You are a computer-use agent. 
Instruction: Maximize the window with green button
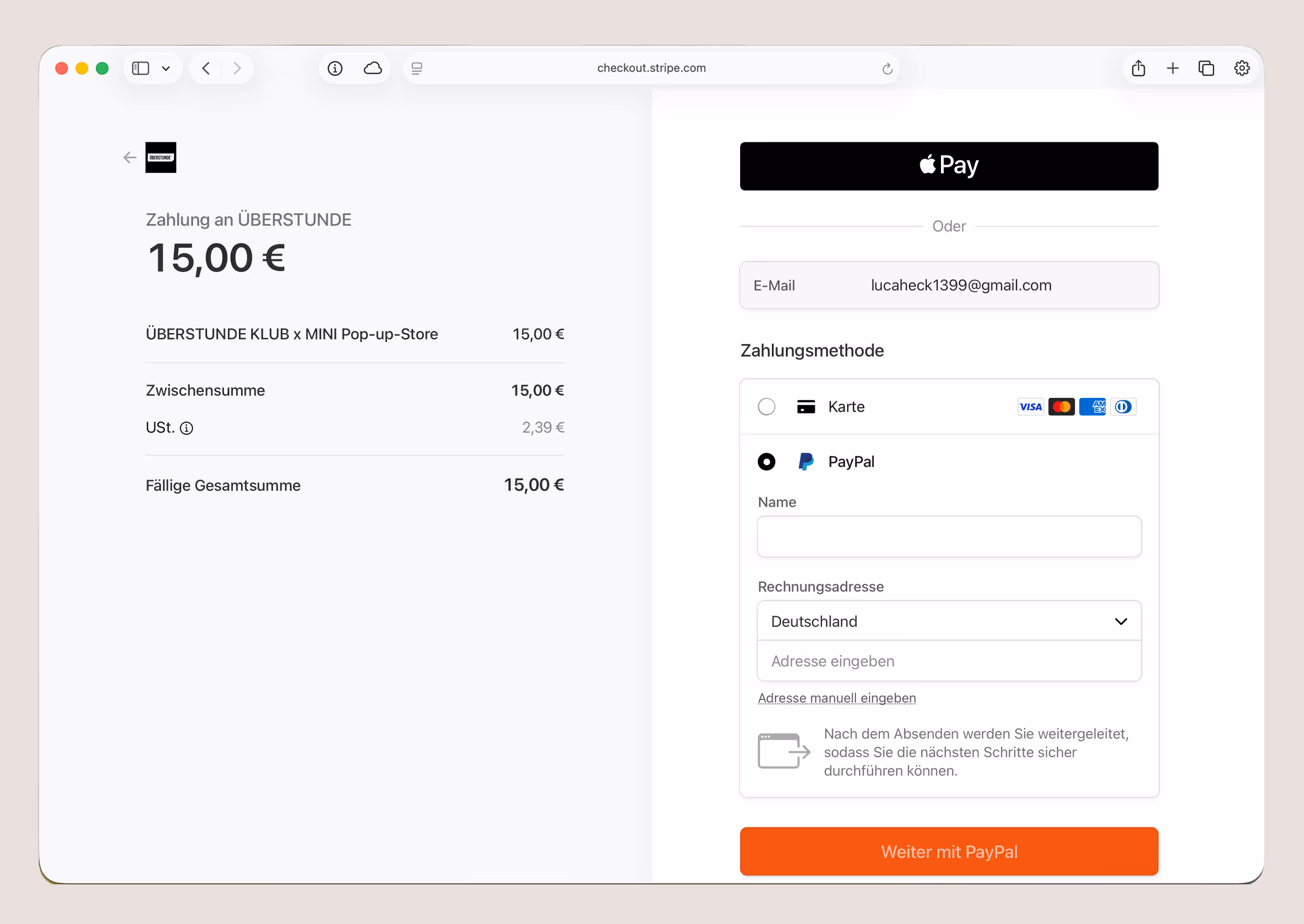coord(102,68)
